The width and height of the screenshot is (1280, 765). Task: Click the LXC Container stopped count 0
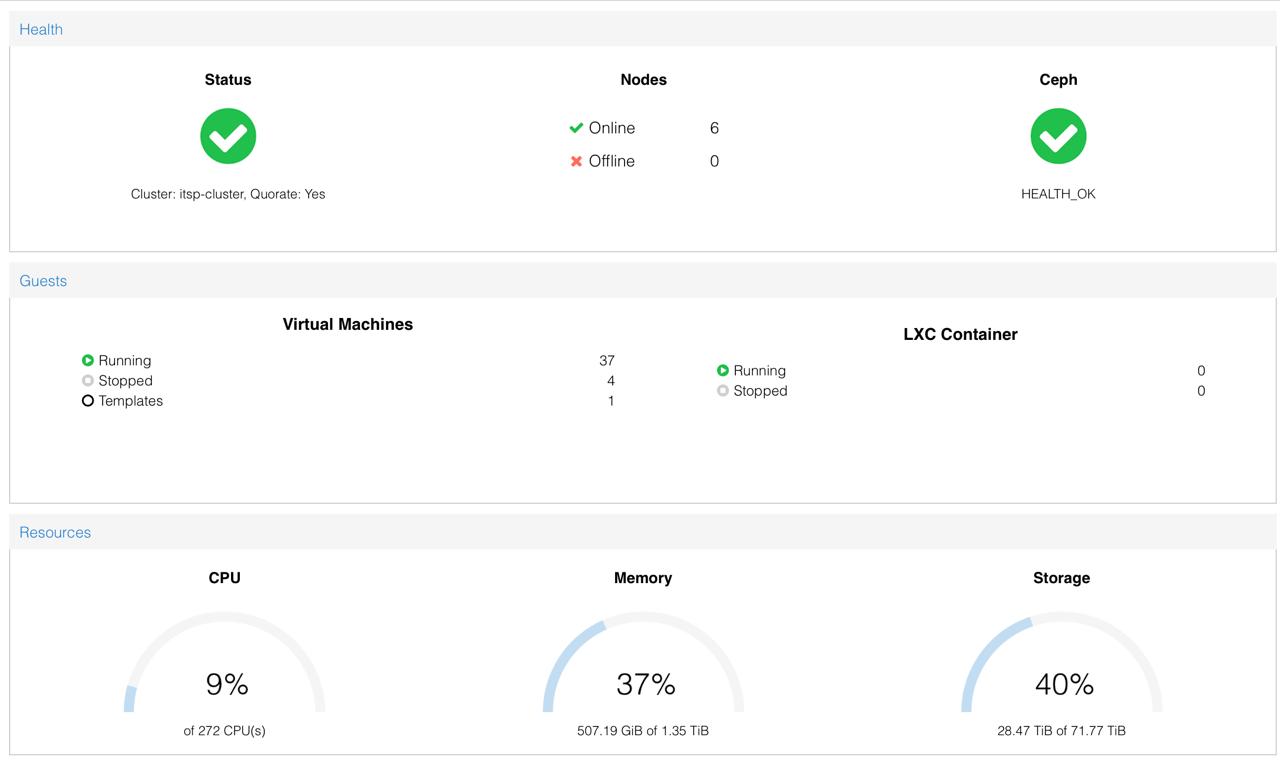click(x=1201, y=390)
